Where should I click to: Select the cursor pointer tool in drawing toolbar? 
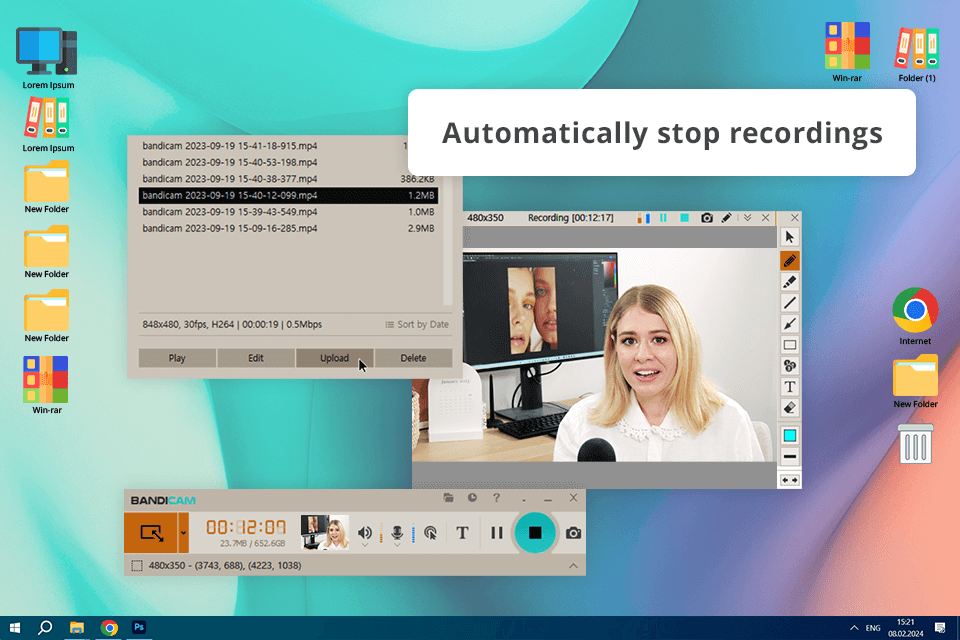click(789, 237)
